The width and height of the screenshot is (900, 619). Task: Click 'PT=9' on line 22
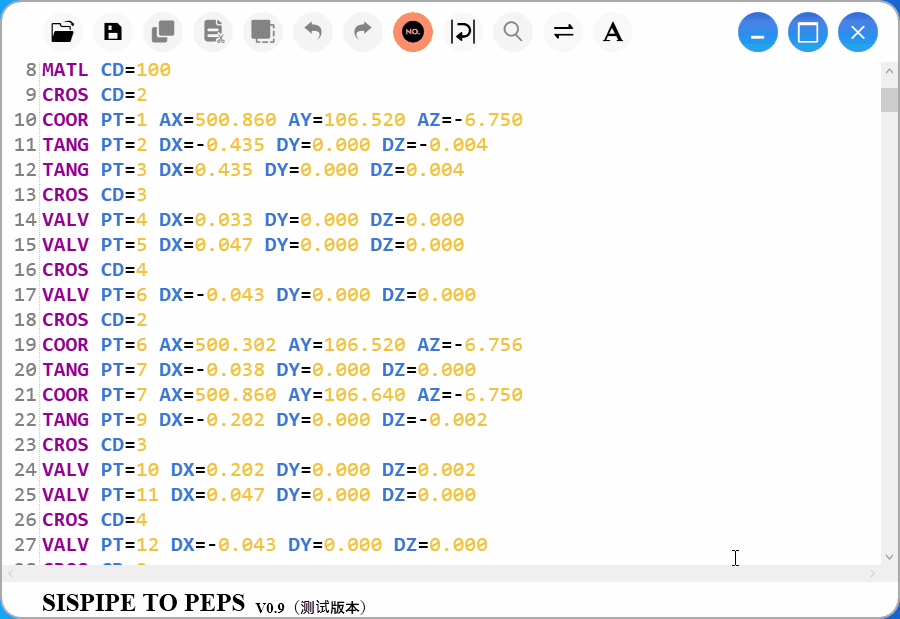coord(124,420)
